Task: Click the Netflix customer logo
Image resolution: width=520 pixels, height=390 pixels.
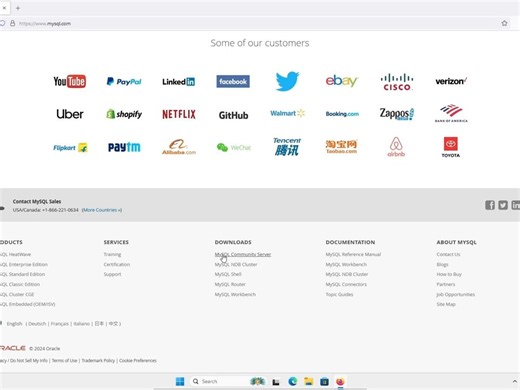Action: (179, 114)
